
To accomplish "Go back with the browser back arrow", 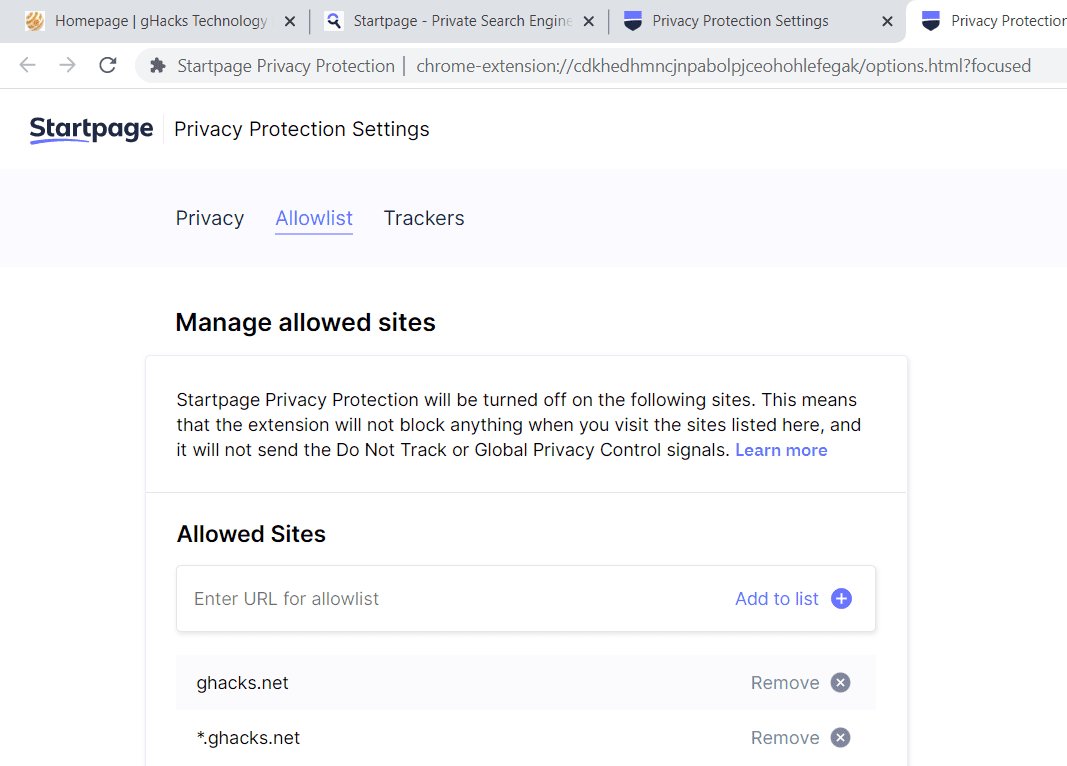I will [x=27, y=65].
